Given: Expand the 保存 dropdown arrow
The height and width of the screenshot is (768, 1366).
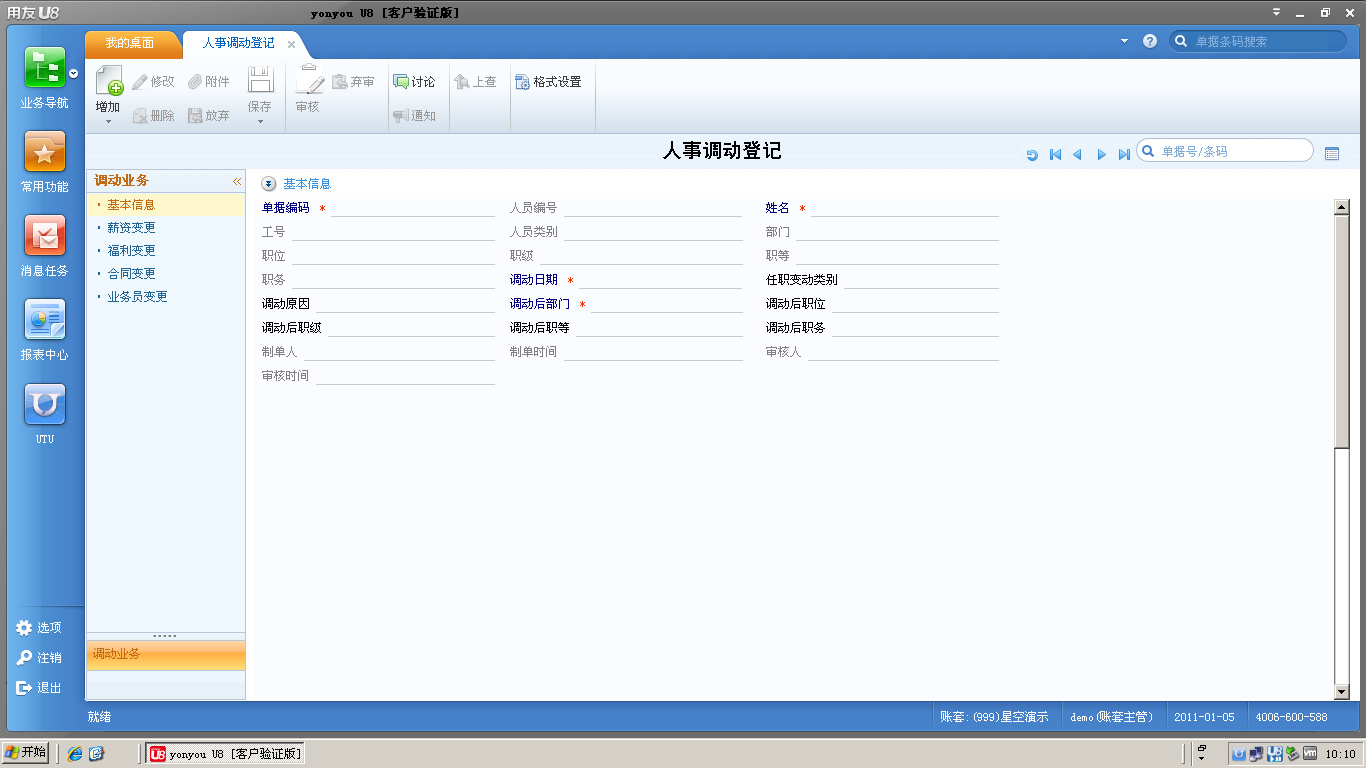Looking at the screenshot, I should pos(260,122).
